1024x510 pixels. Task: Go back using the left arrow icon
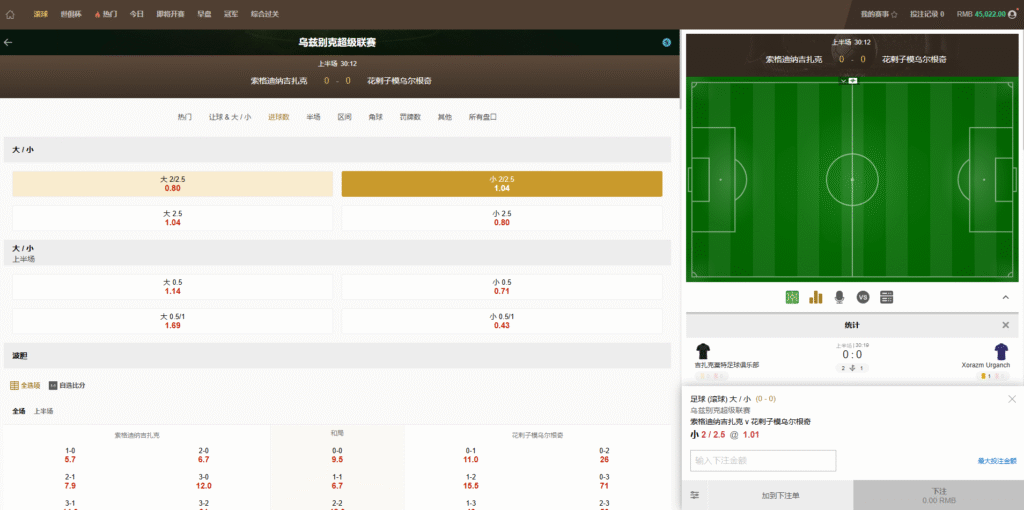coord(9,43)
